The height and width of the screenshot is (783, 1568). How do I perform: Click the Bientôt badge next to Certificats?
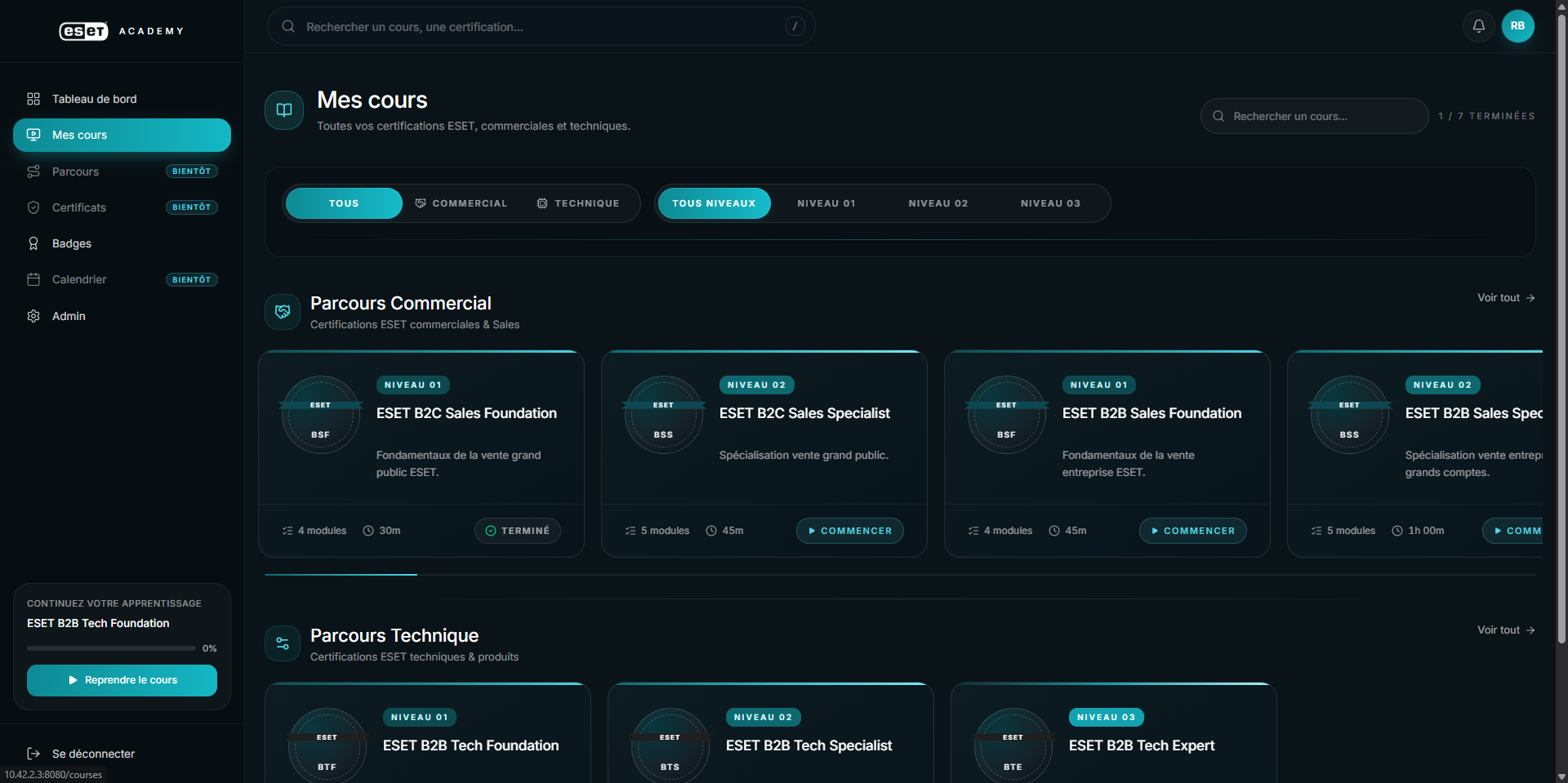point(192,207)
